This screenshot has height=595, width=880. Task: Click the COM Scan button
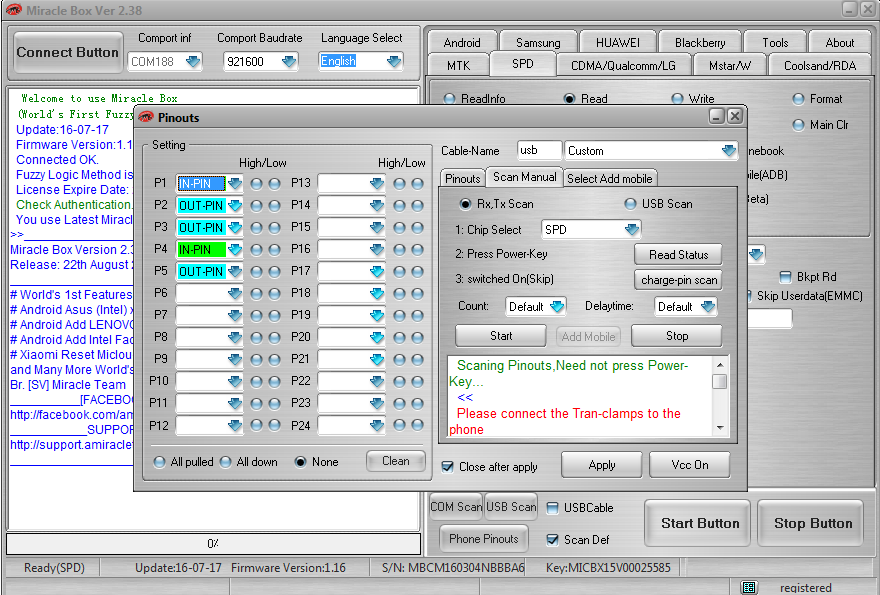456,507
